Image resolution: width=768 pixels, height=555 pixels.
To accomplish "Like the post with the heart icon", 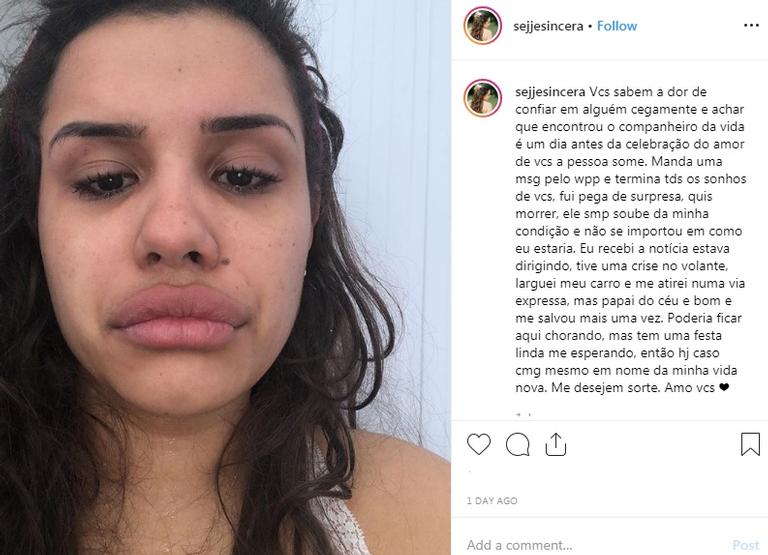I will (x=479, y=444).
